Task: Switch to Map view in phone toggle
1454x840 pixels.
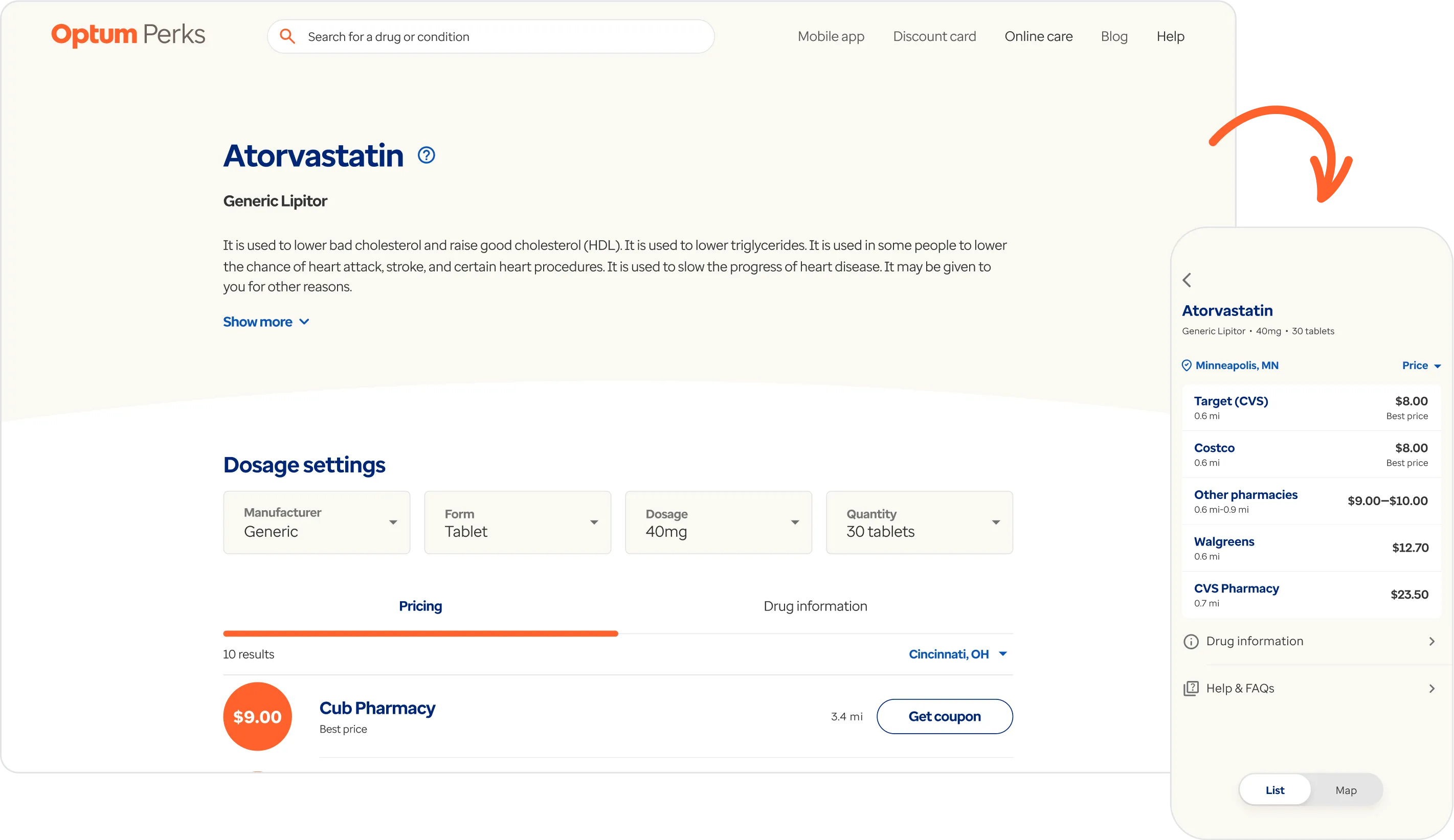Action: click(x=1346, y=790)
